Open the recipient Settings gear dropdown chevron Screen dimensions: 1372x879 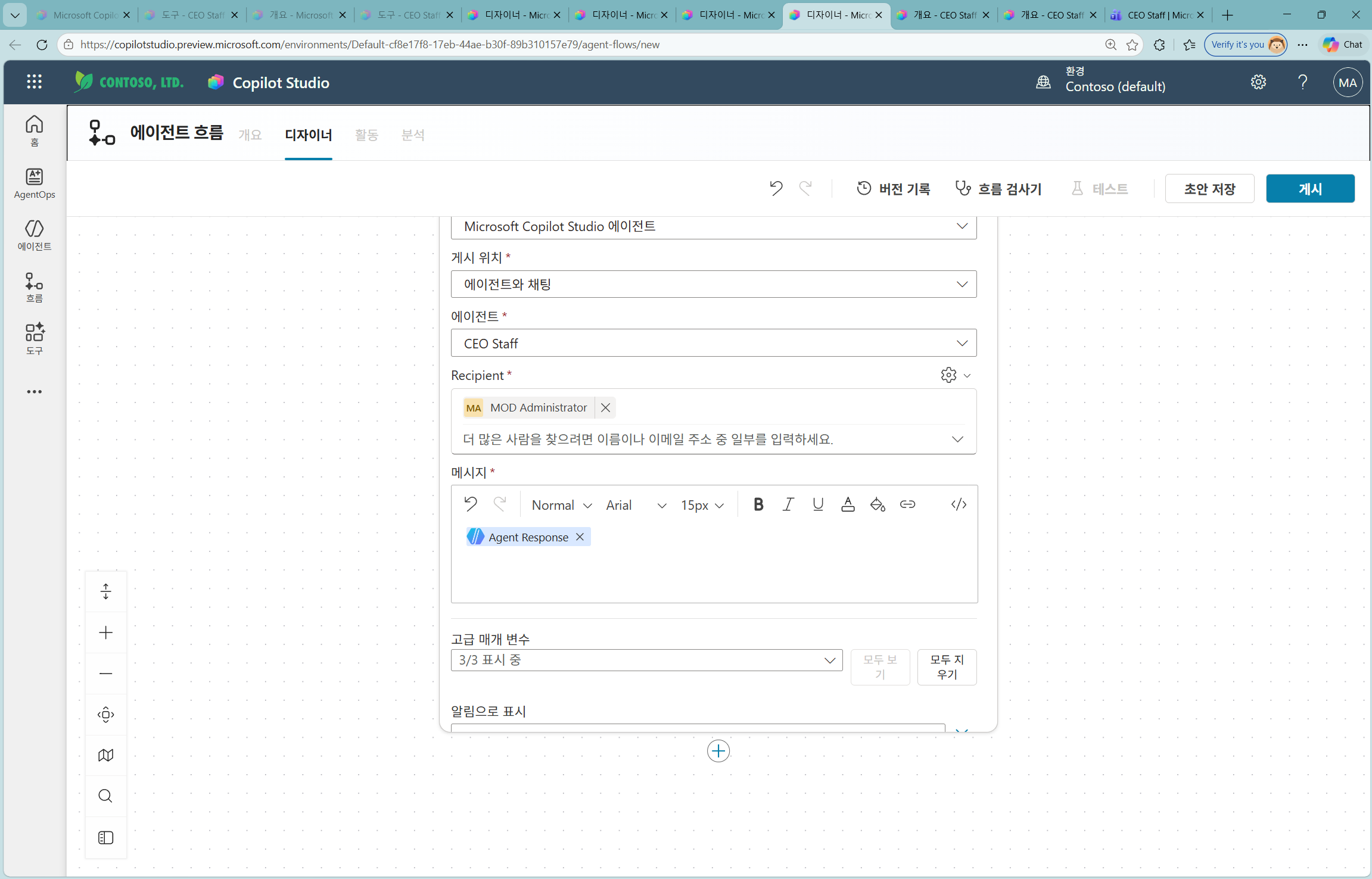point(967,375)
